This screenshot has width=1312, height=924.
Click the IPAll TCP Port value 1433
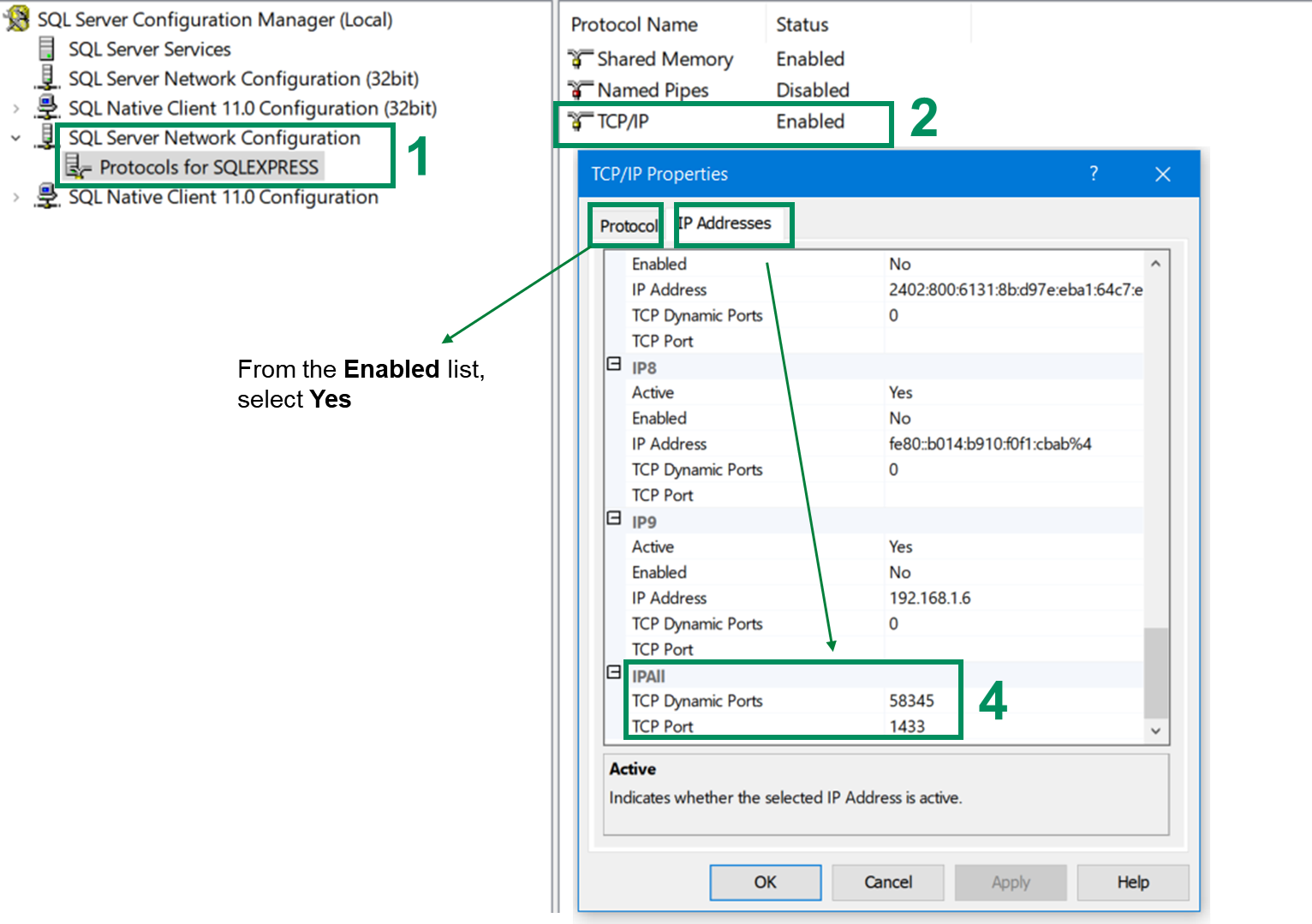(x=907, y=726)
